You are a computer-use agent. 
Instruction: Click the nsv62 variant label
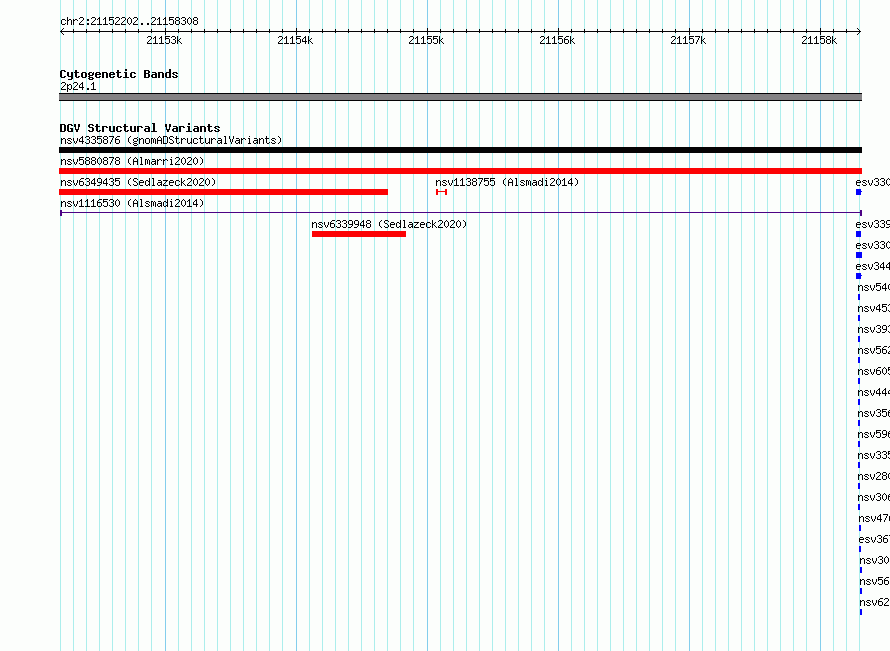[x=875, y=602]
